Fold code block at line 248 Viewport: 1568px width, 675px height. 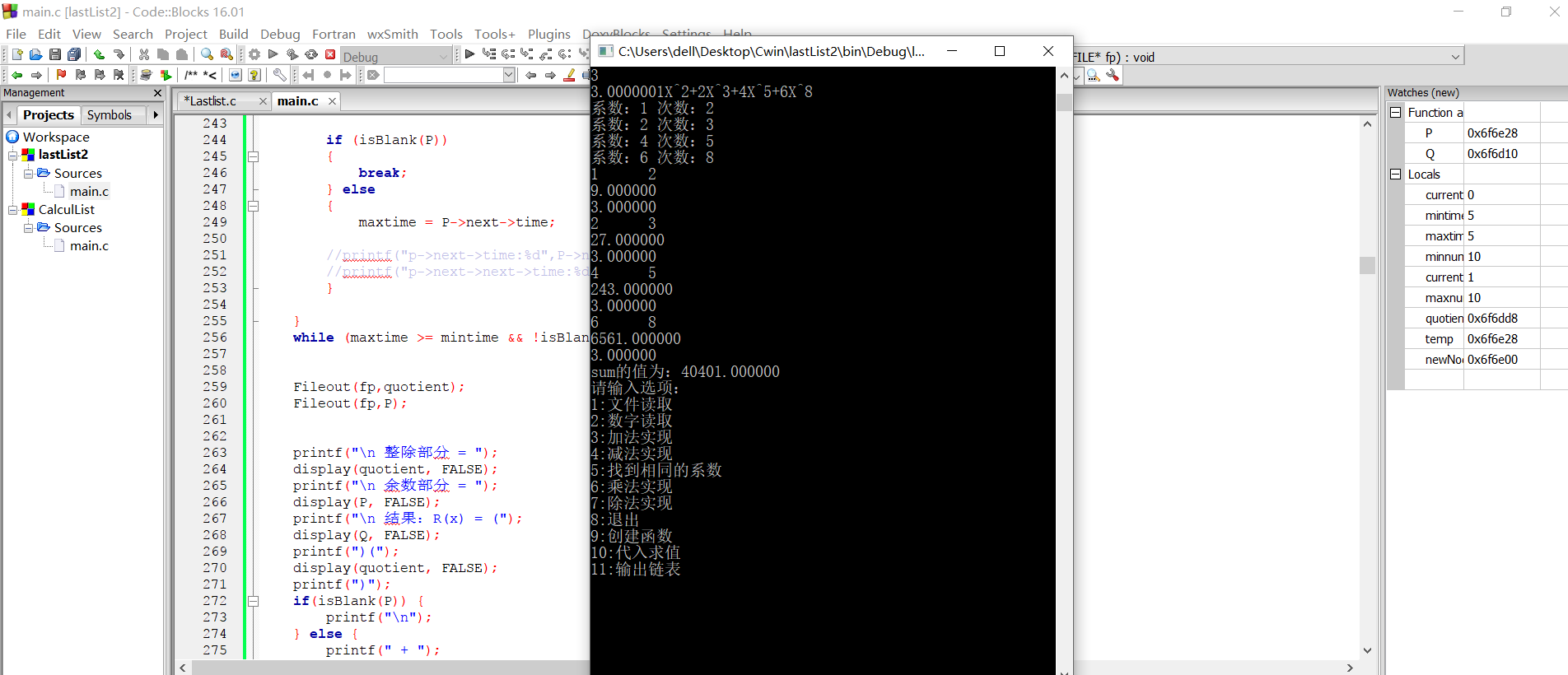254,206
